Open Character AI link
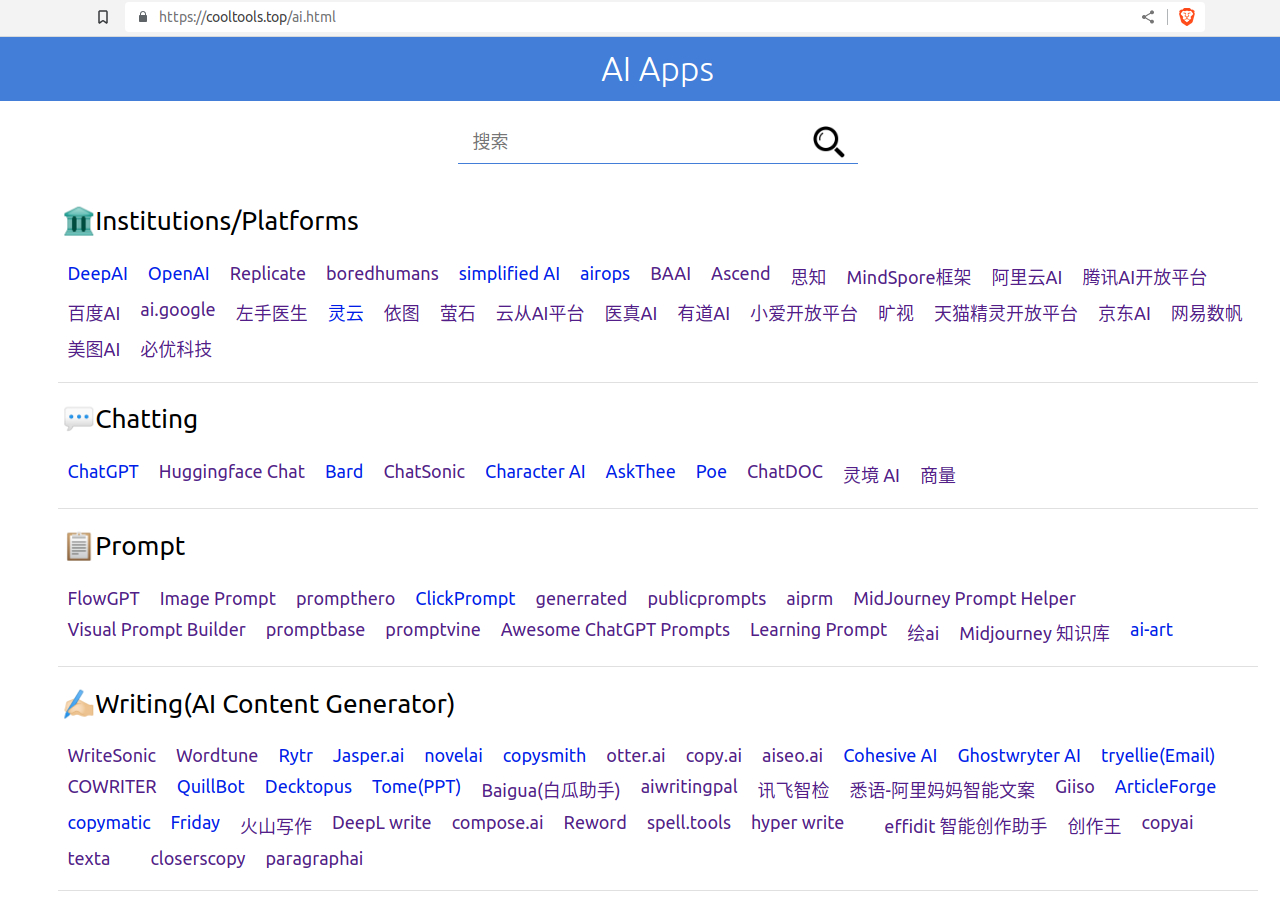The width and height of the screenshot is (1280, 905). point(535,472)
